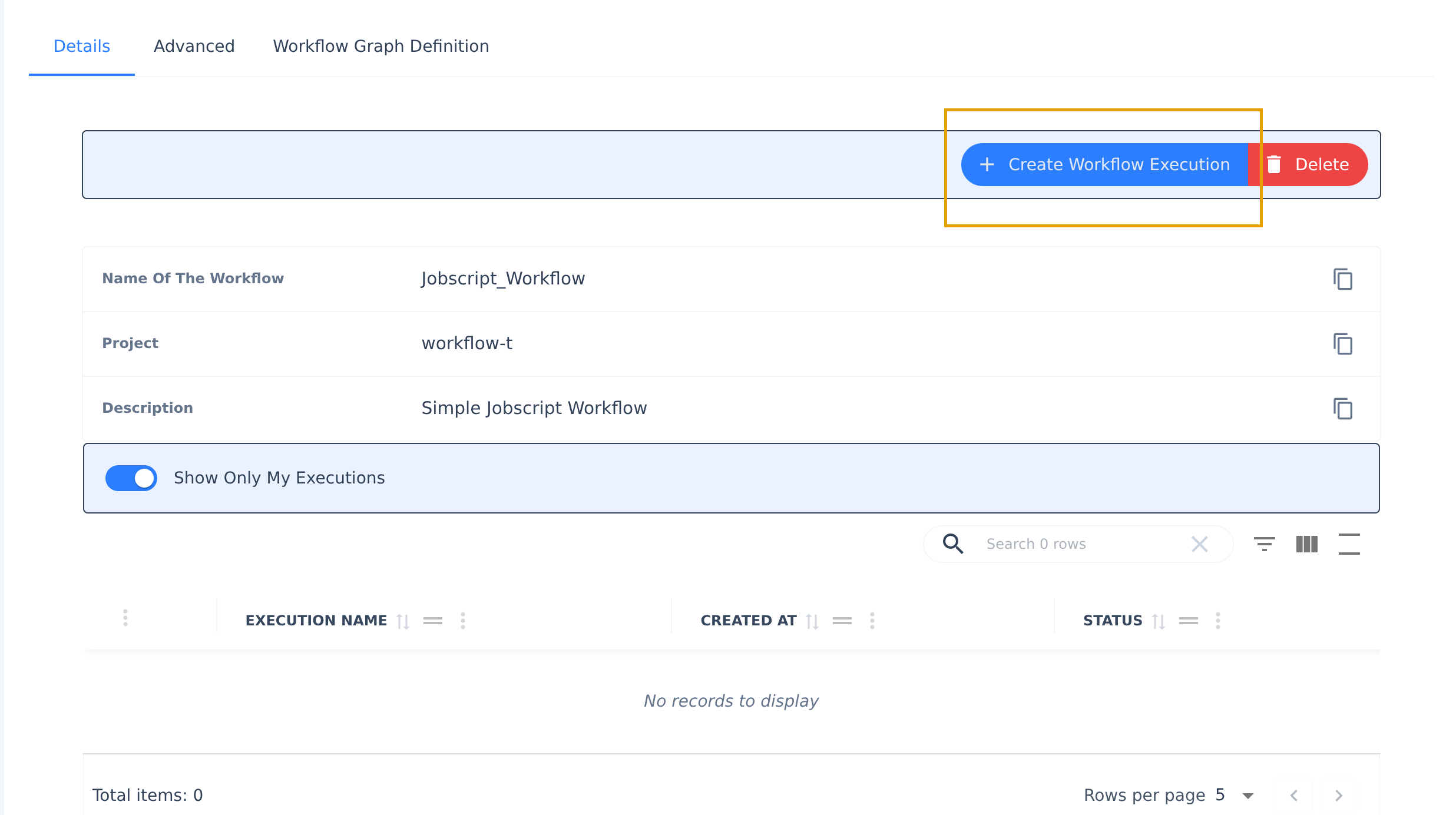This screenshot has width=1456, height=815.
Task: Click the Execution Name column header
Action: [316, 621]
